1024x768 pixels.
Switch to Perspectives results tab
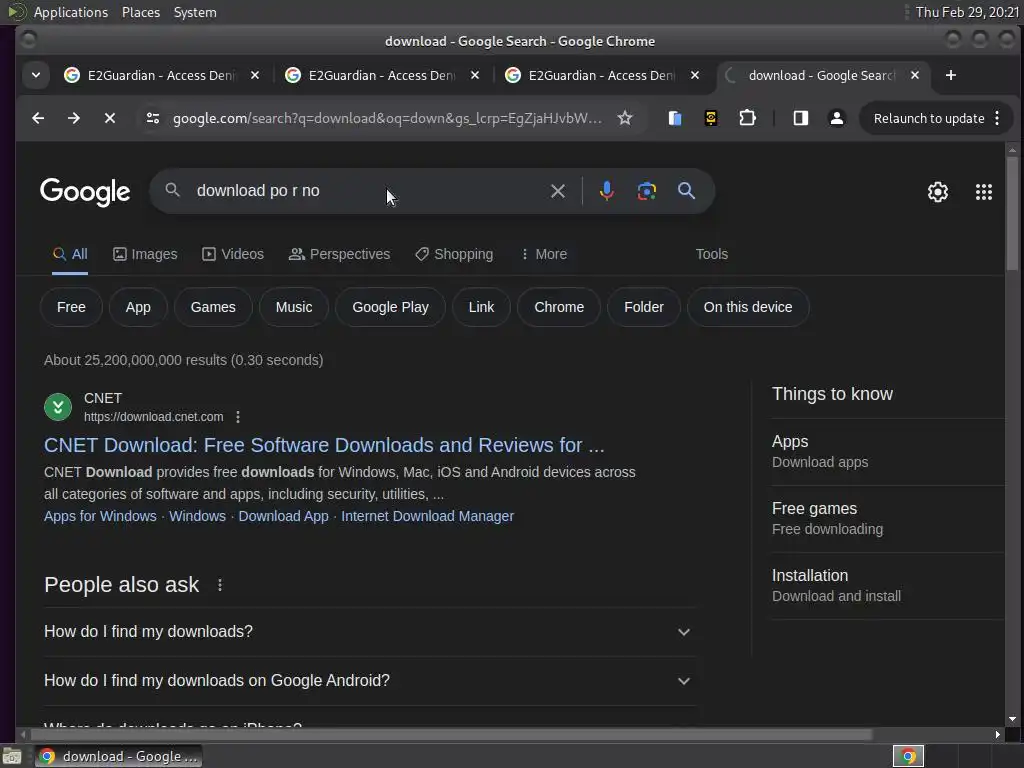click(x=340, y=254)
